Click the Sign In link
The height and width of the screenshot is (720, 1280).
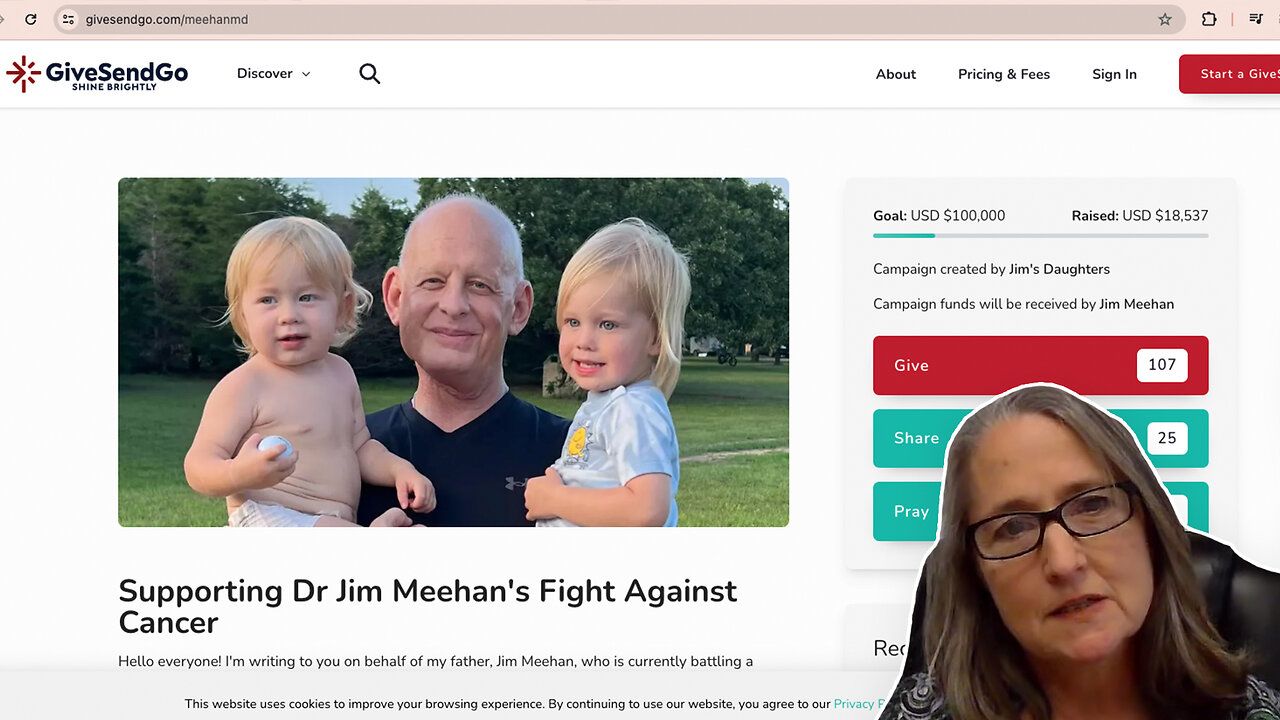click(1114, 74)
